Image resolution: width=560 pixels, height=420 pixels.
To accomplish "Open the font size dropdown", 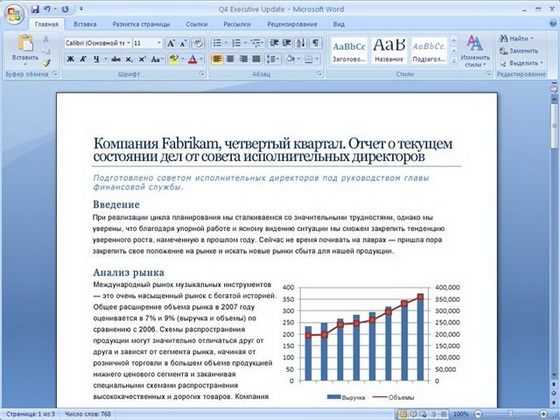I will click(159, 43).
